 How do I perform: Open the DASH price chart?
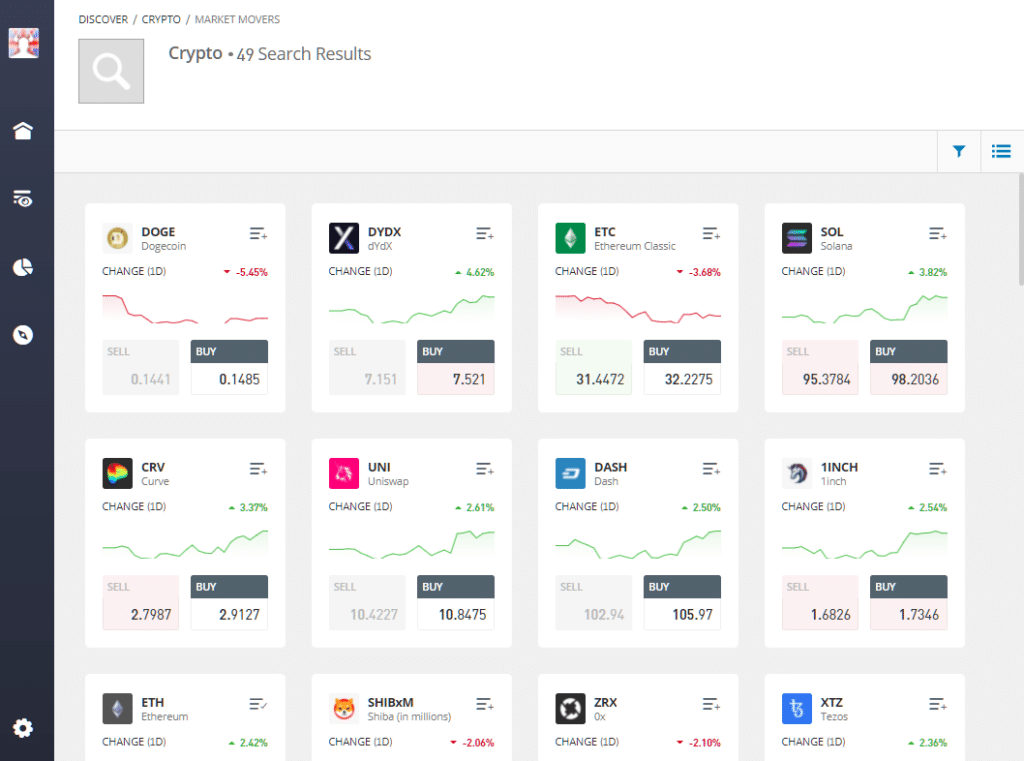point(638,544)
